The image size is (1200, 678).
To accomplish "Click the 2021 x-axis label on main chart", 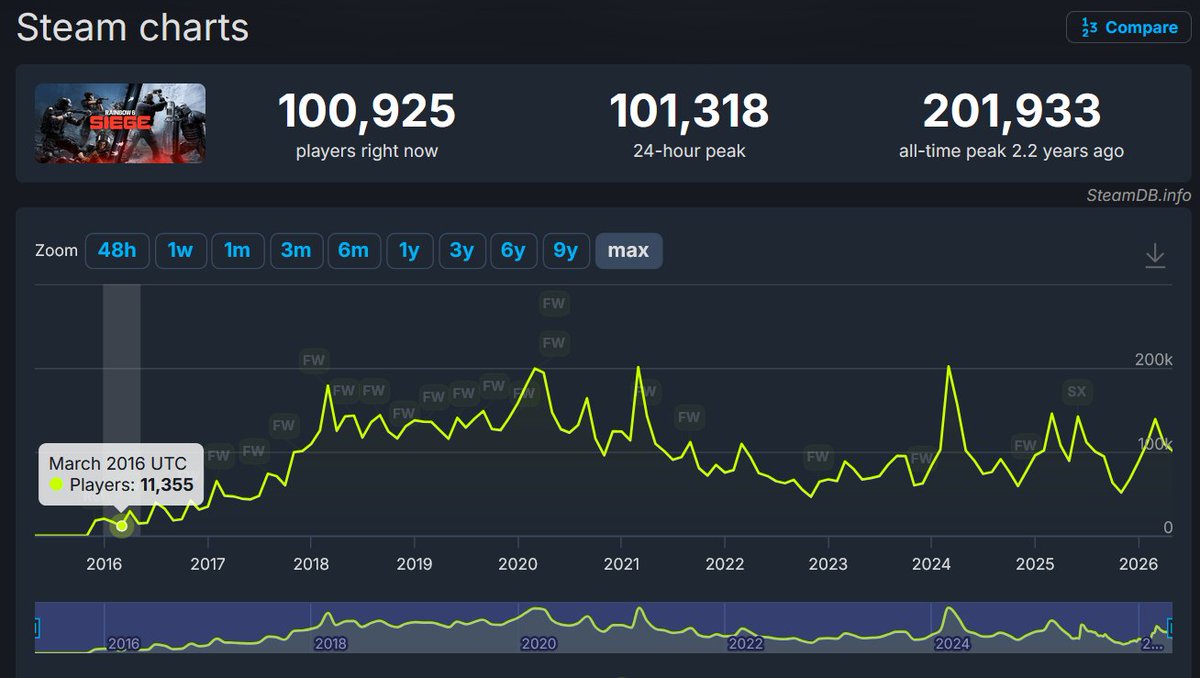I will [621, 564].
